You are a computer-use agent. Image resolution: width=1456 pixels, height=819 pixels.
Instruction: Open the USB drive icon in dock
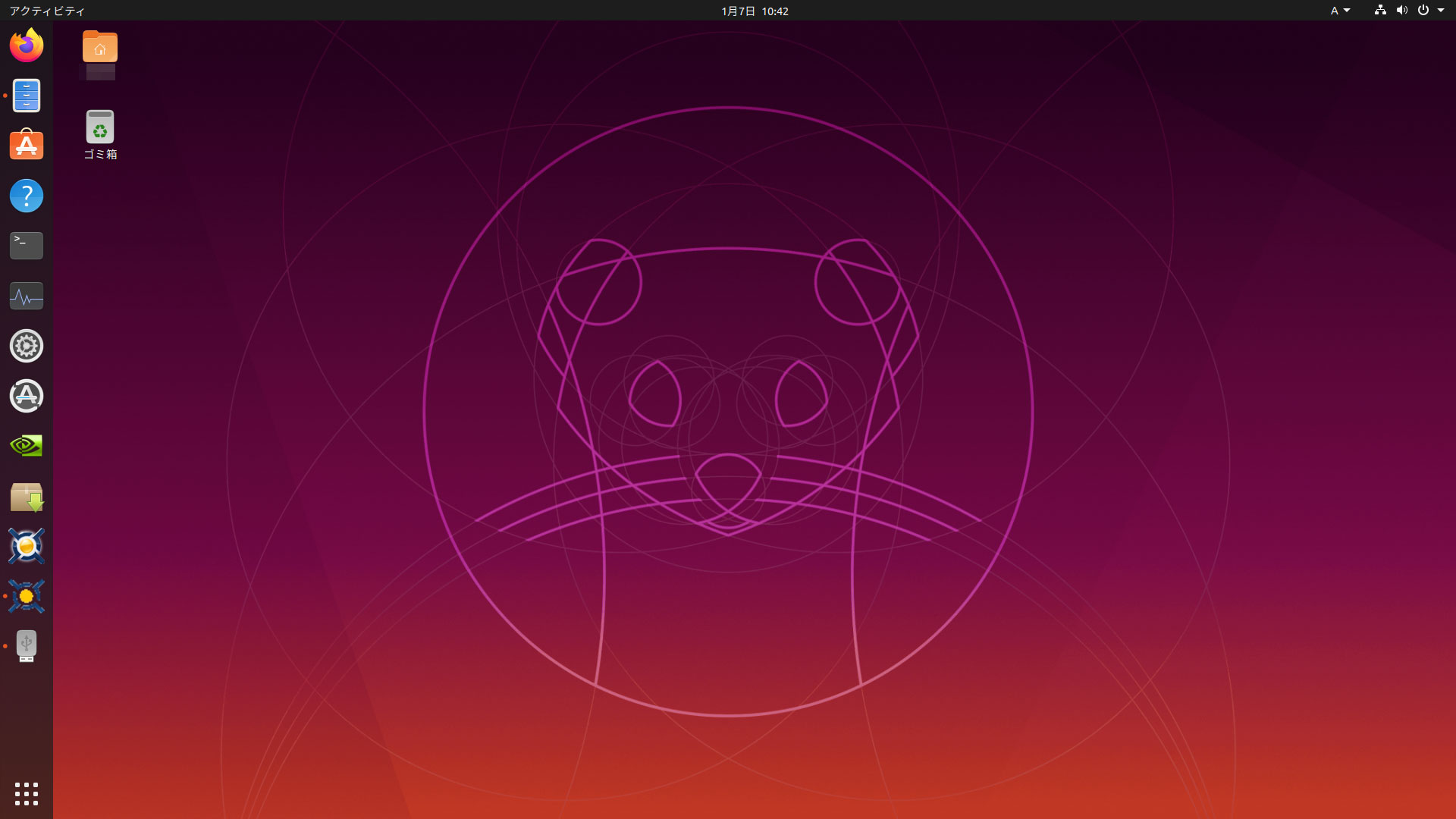click(27, 646)
